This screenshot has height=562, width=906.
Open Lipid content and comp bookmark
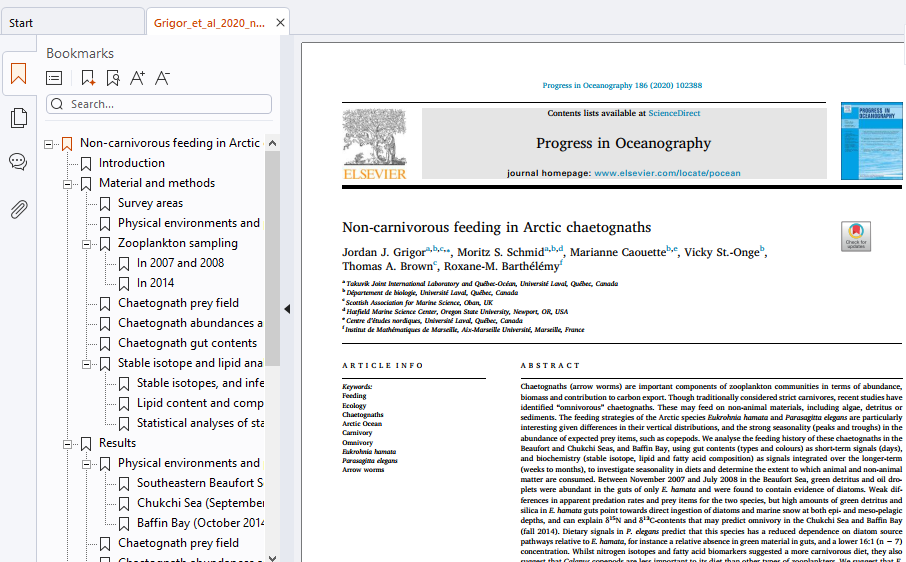pyautogui.click(x=200, y=403)
